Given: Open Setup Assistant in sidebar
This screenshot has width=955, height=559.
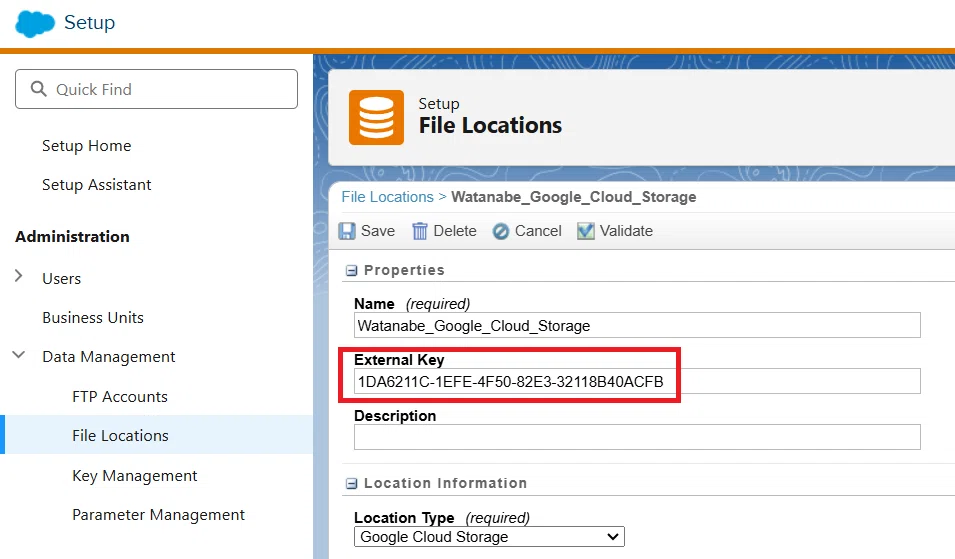Looking at the screenshot, I should (96, 185).
